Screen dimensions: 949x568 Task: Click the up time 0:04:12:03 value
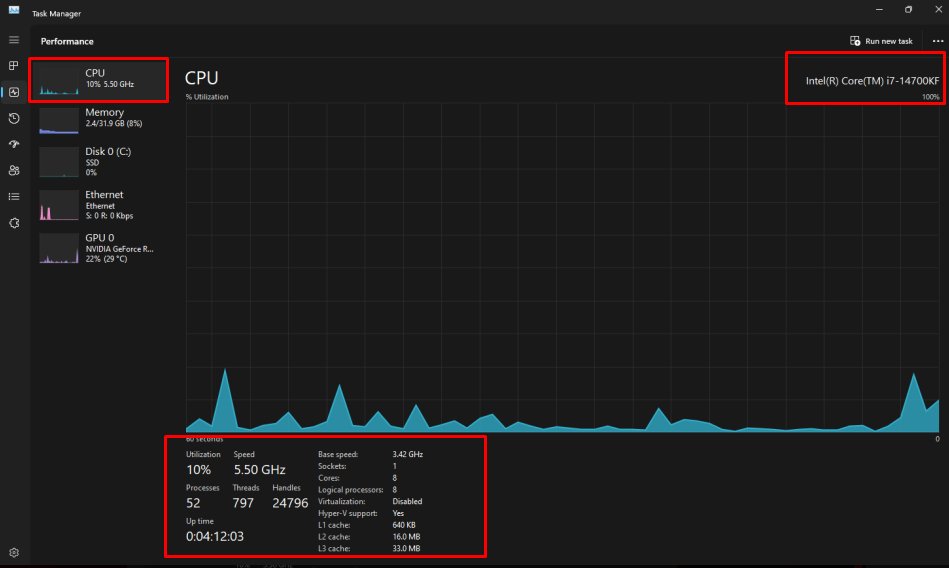(215, 536)
